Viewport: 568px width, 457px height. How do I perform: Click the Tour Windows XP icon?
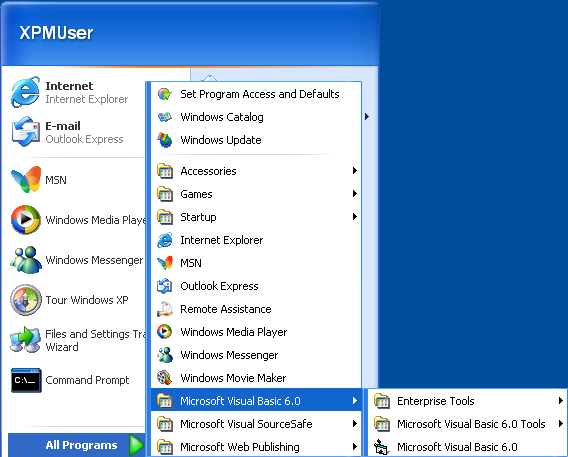[x=25, y=299]
